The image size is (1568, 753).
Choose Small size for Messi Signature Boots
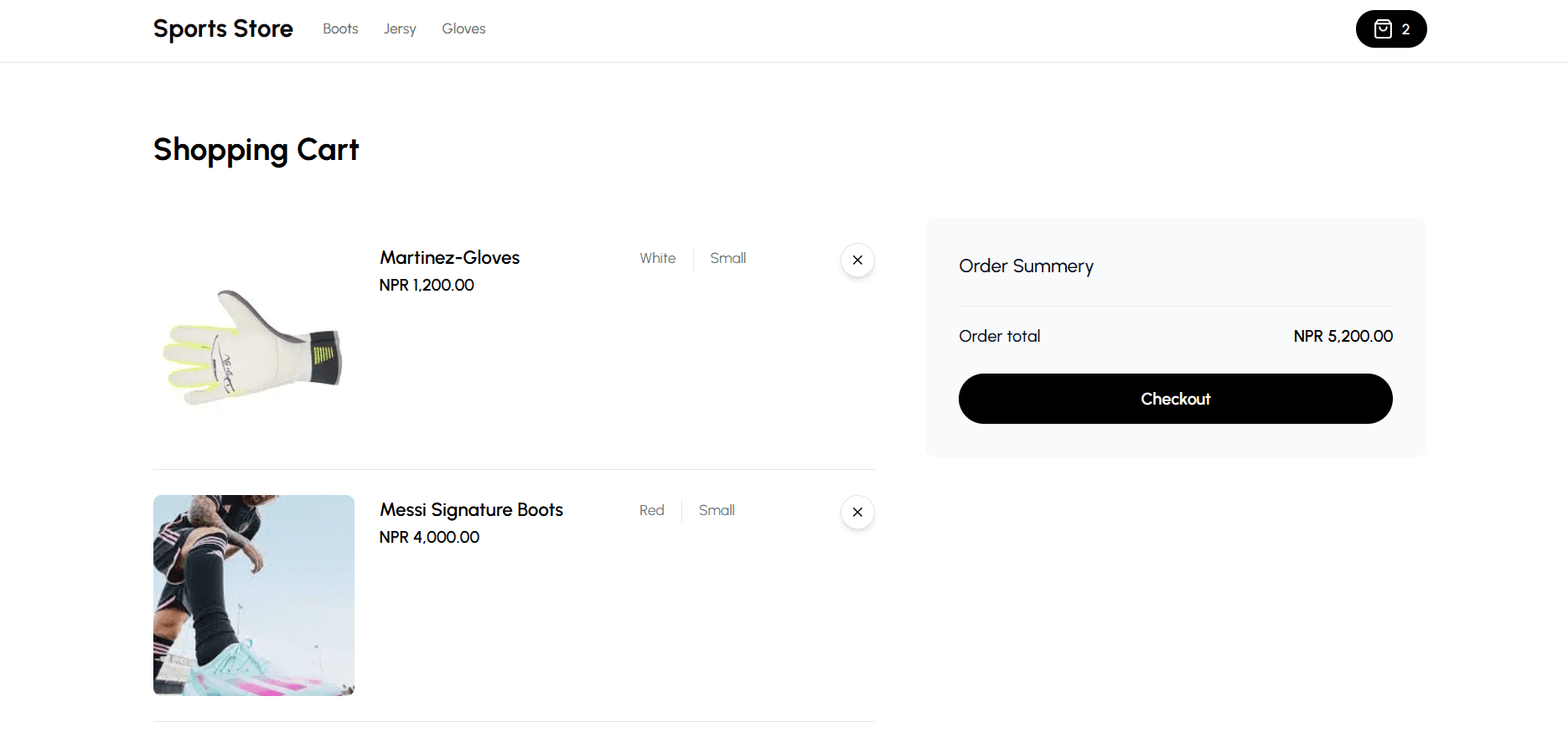click(717, 510)
